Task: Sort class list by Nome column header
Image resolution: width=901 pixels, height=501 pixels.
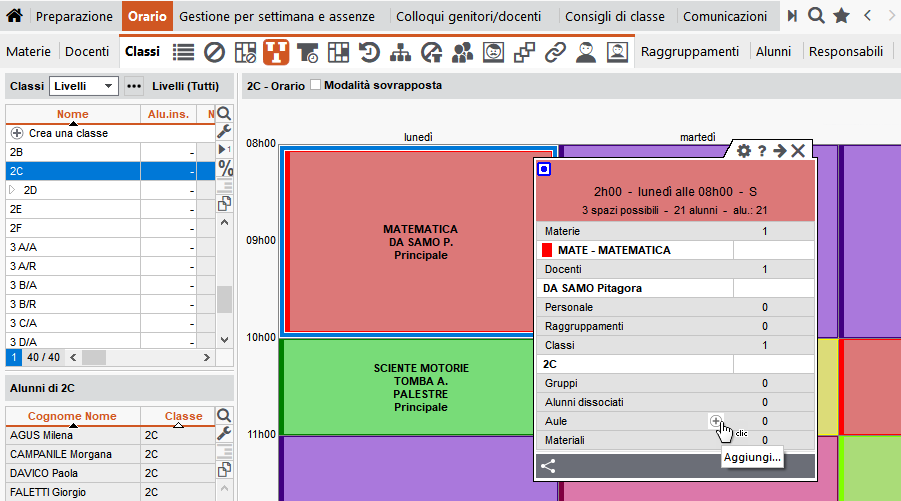Action: [x=73, y=114]
